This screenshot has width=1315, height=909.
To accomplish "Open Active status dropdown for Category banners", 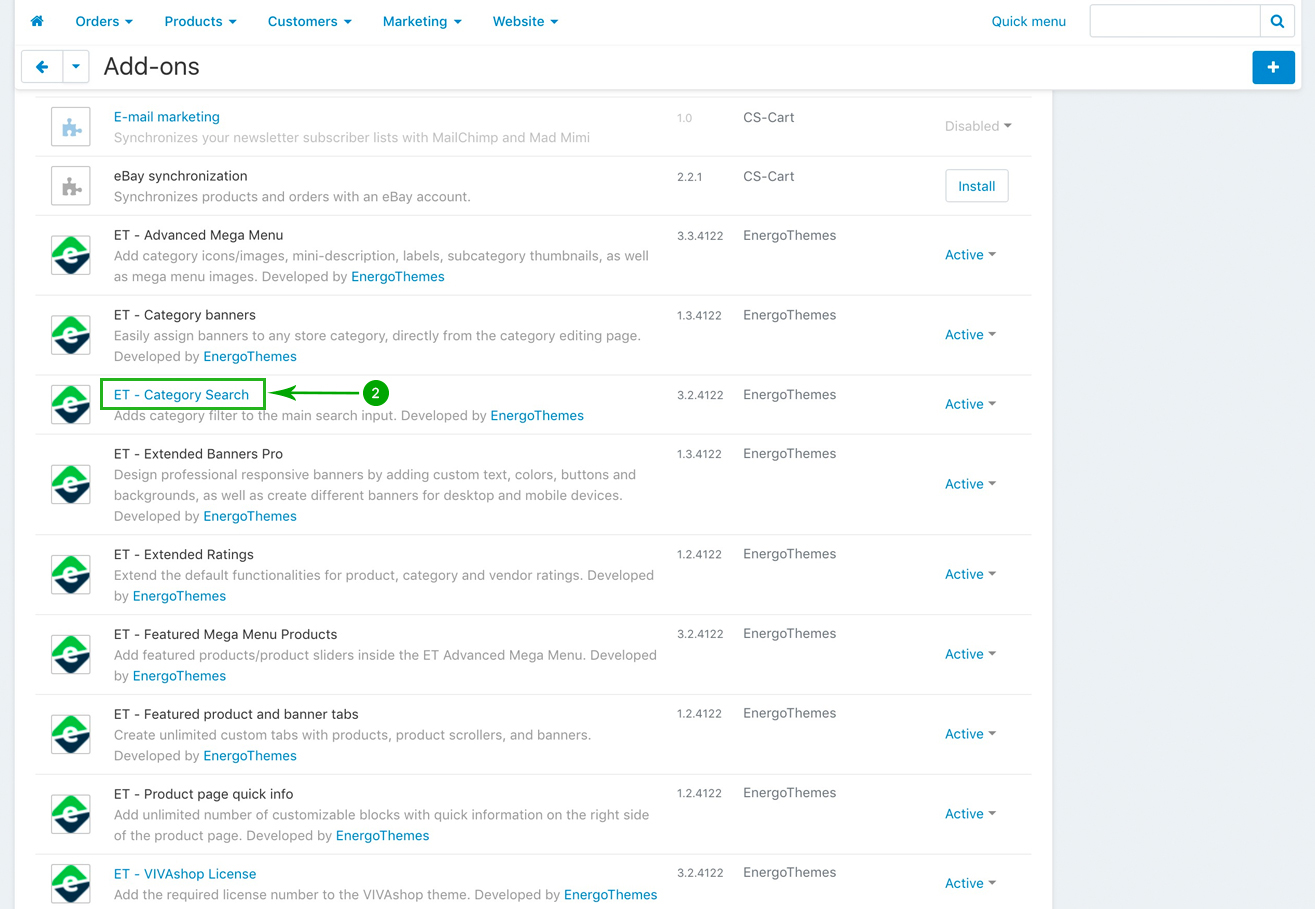I will tap(970, 335).
